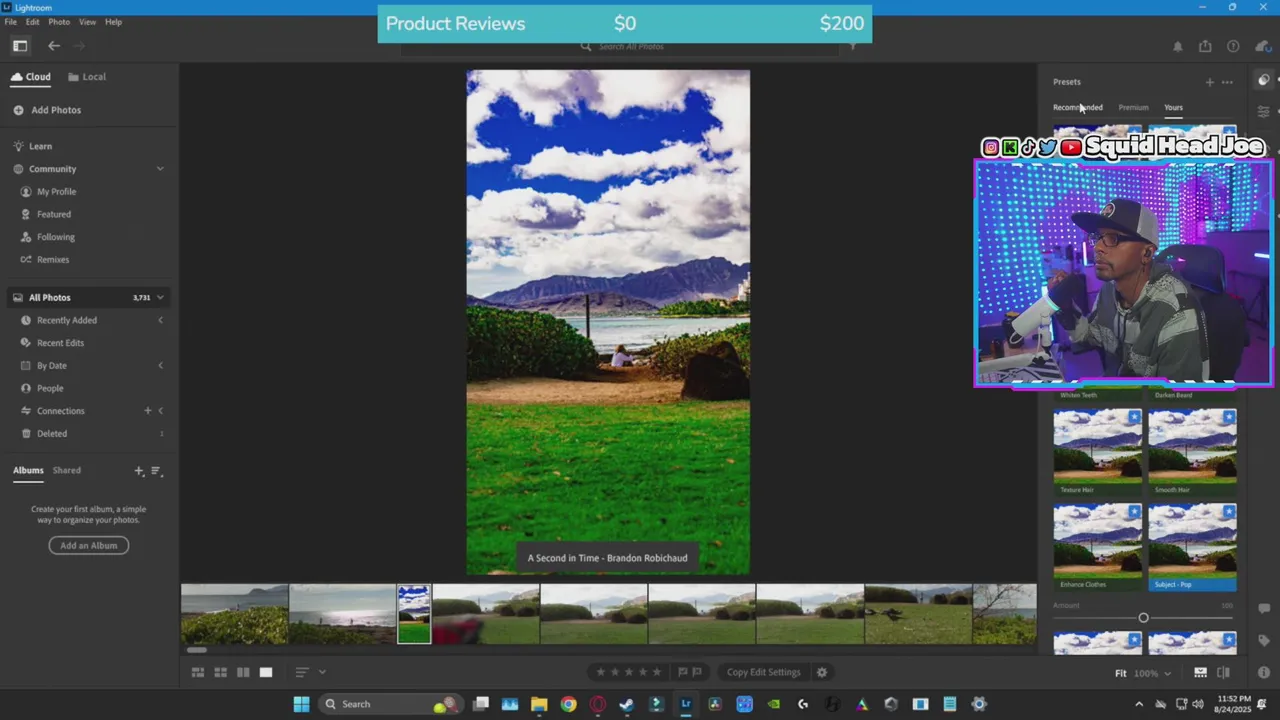The height and width of the screenshot is (720, 1280).
Task: Switch to square grid view
Action: click(220, 672)
